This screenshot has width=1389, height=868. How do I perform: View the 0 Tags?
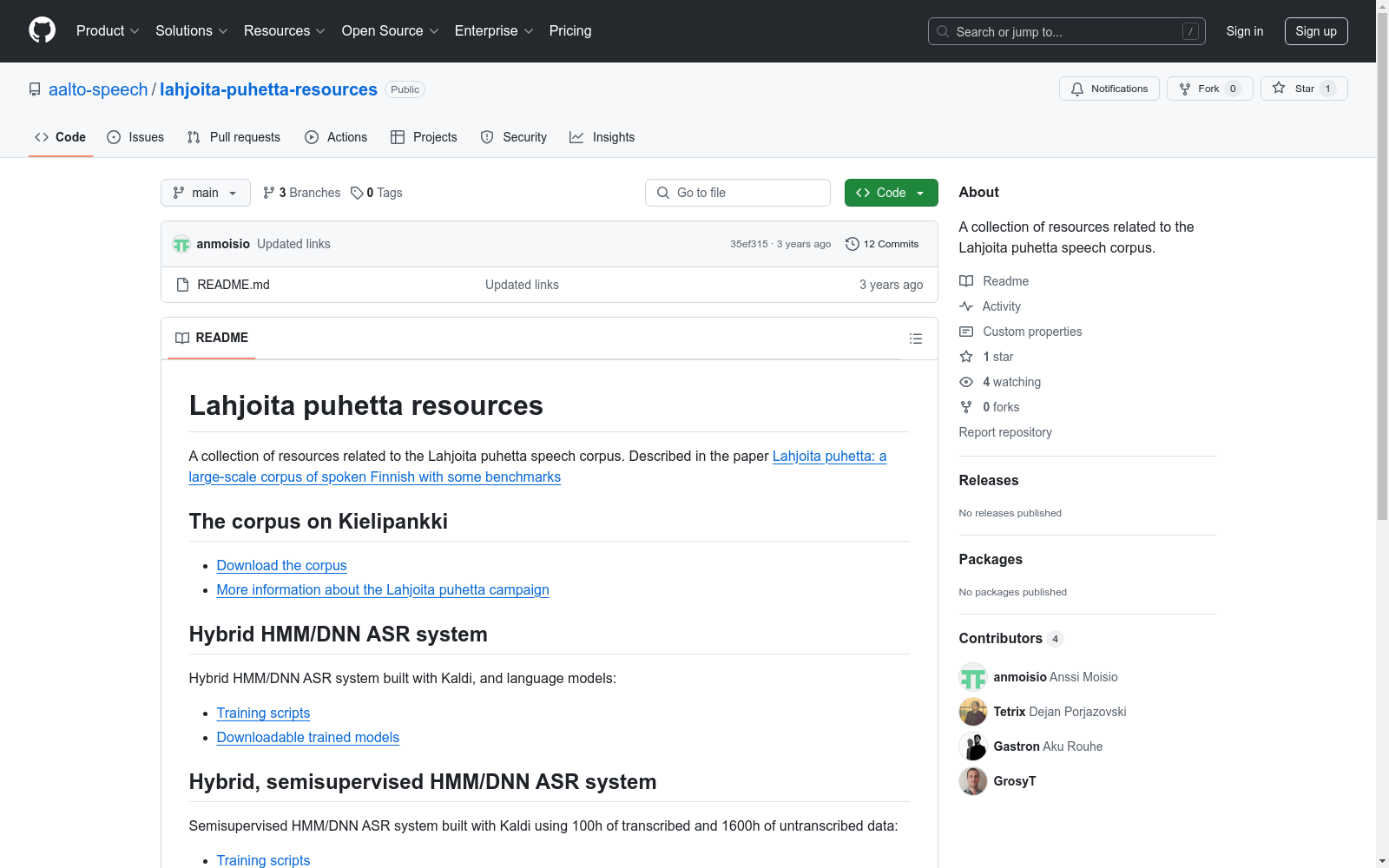tap(377, 193)
